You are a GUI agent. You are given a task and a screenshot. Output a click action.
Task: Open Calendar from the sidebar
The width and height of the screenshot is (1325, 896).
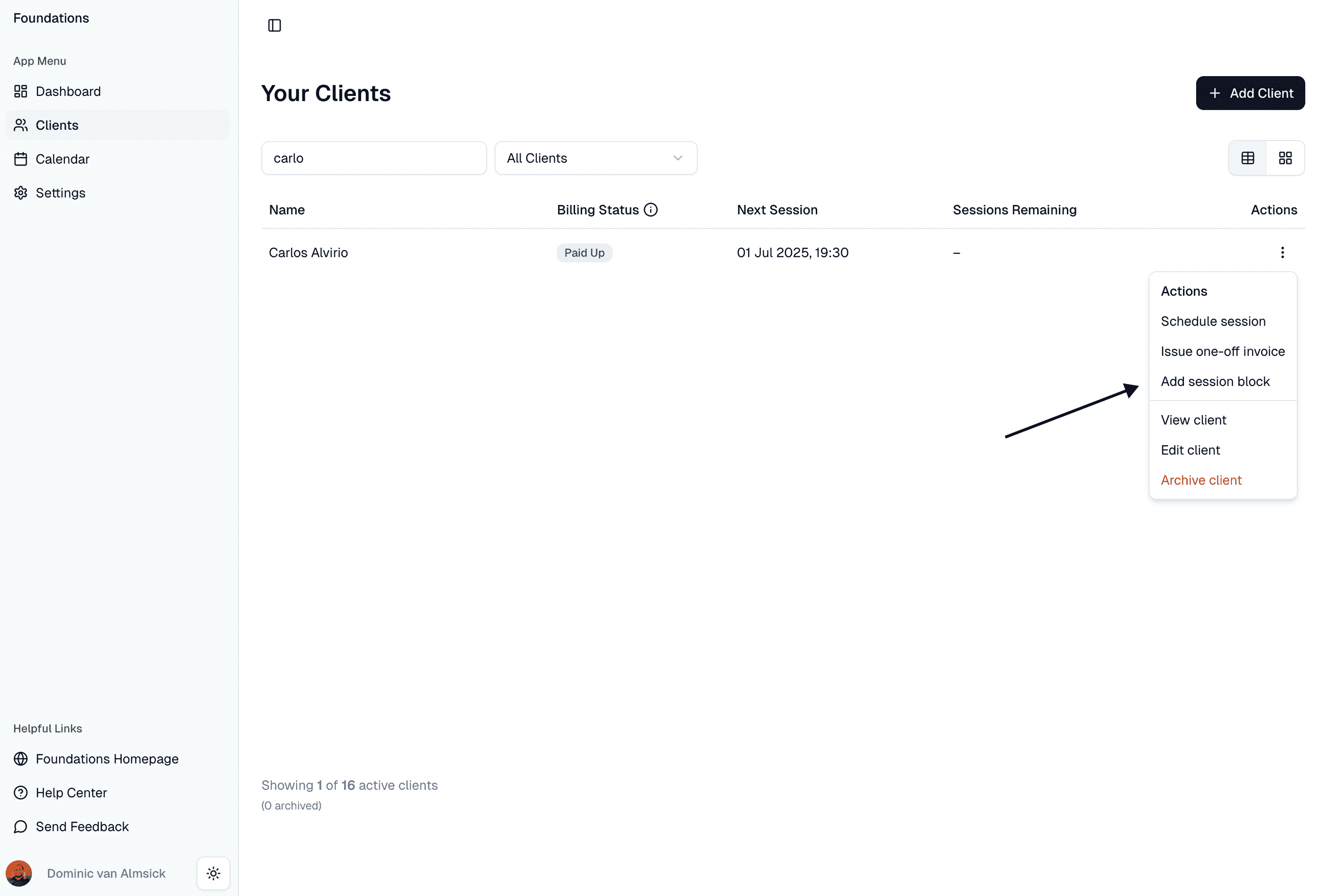(62, 159)
